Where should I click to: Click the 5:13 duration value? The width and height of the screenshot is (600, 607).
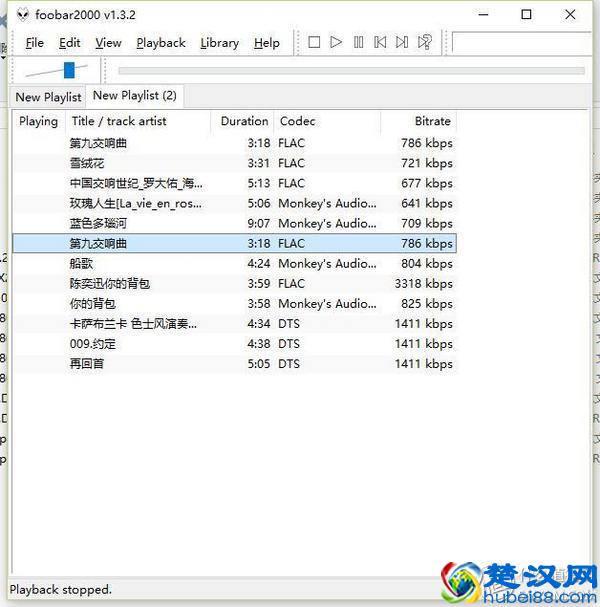[259, 183]
